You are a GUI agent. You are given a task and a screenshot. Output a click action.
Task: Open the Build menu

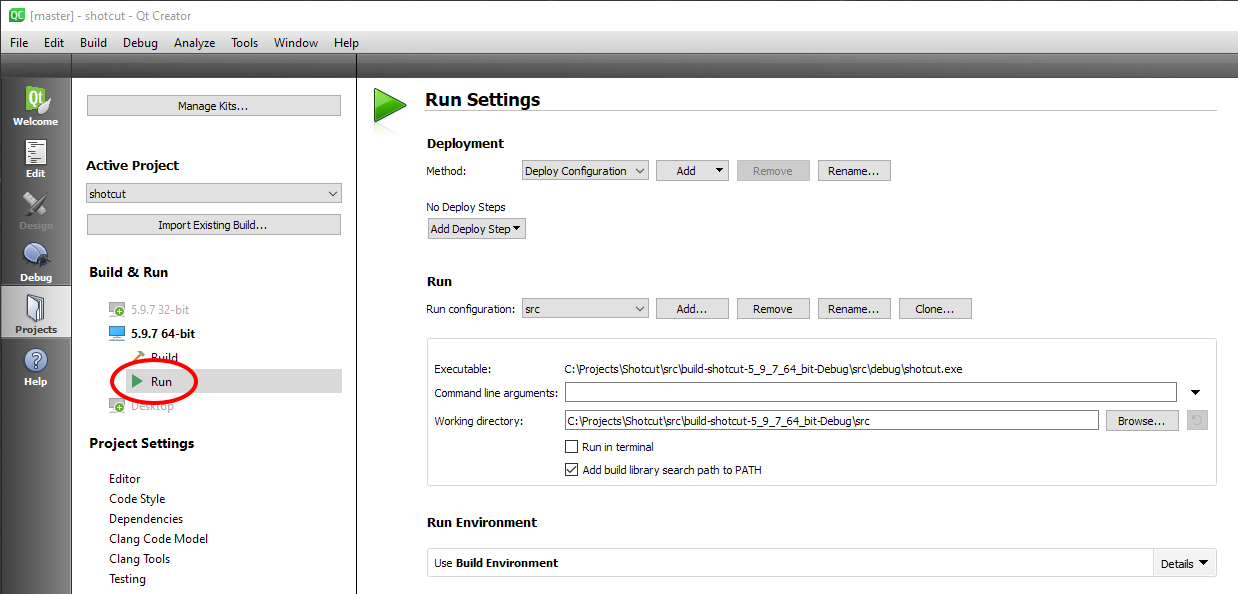[93, 43]
